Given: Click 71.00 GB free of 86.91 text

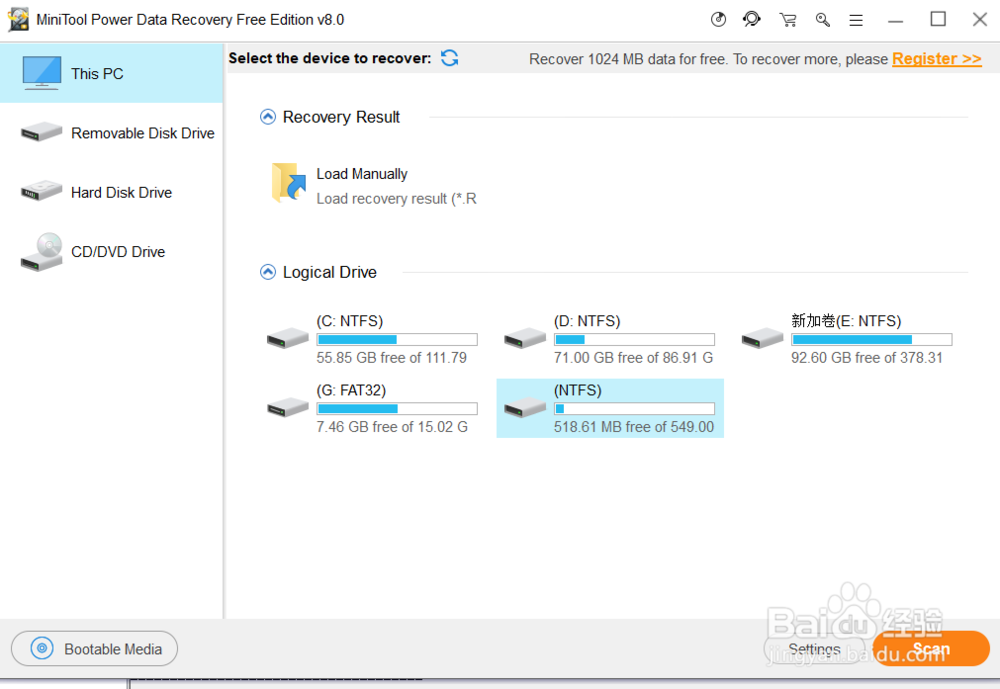Looking at the screenshot, I should click(x=633, y=358).
